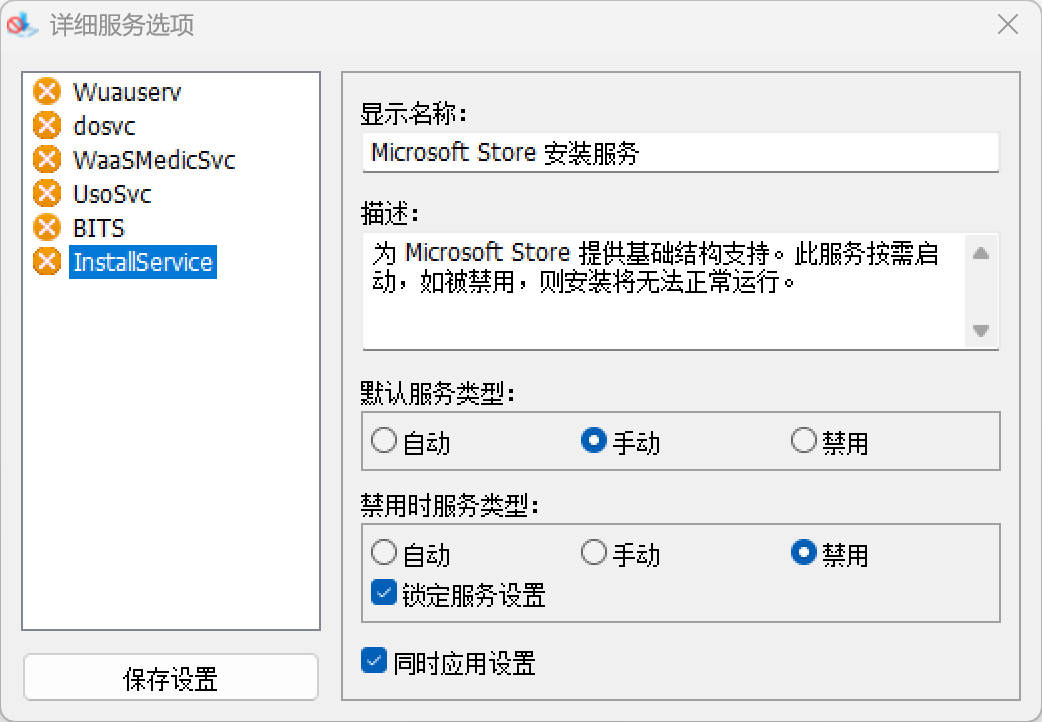Screen dimensions: 1042x722
Task: Click the orange X icon beside InstallService
Action: (47, 262)
